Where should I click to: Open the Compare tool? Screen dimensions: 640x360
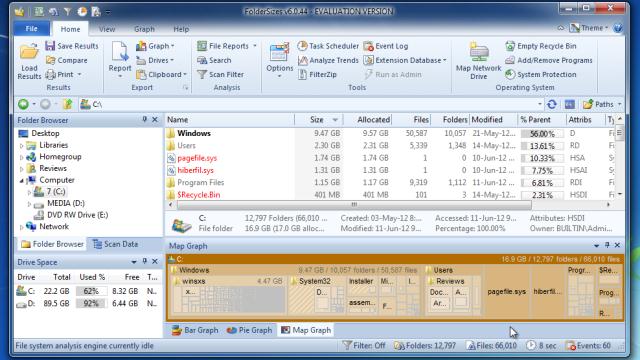coord(67,60)
